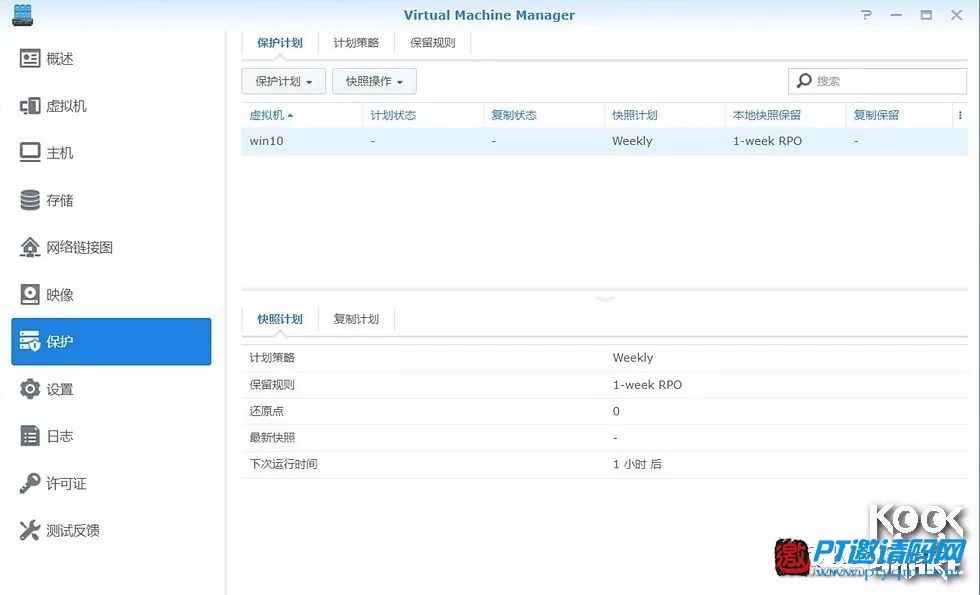Collapse the lower detail panel handle
The image size is (980, 595).
click(x=604, y=299)
